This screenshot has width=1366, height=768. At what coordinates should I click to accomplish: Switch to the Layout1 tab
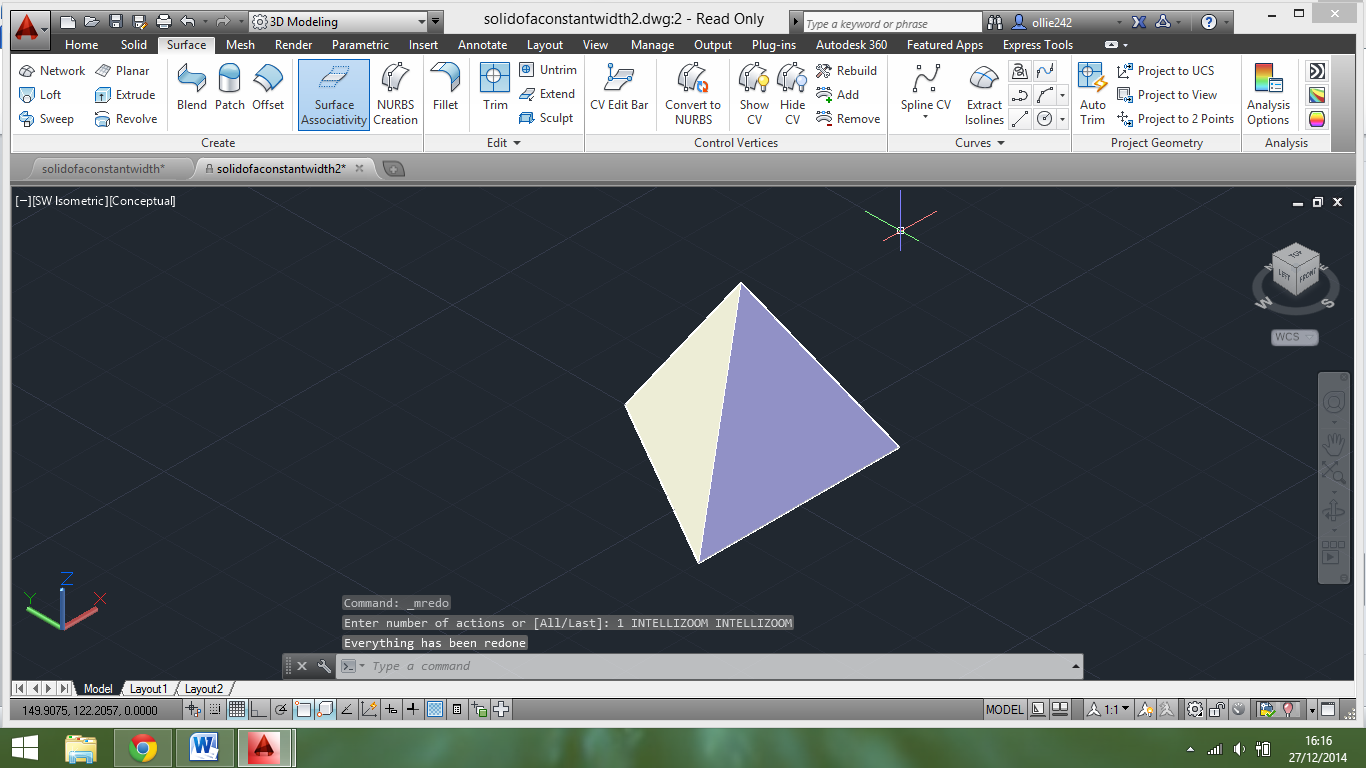coord(149,689)
